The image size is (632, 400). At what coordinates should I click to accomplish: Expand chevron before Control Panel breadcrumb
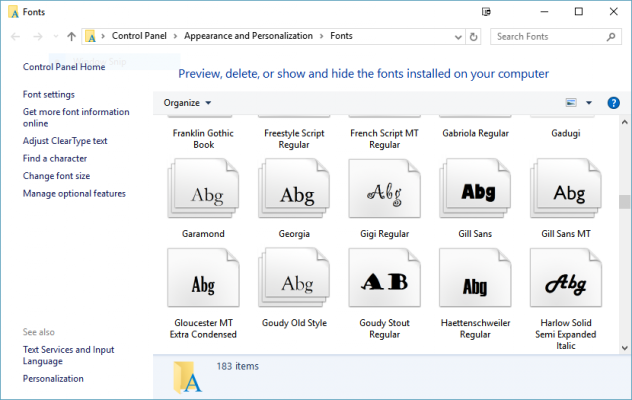(103, 36)
